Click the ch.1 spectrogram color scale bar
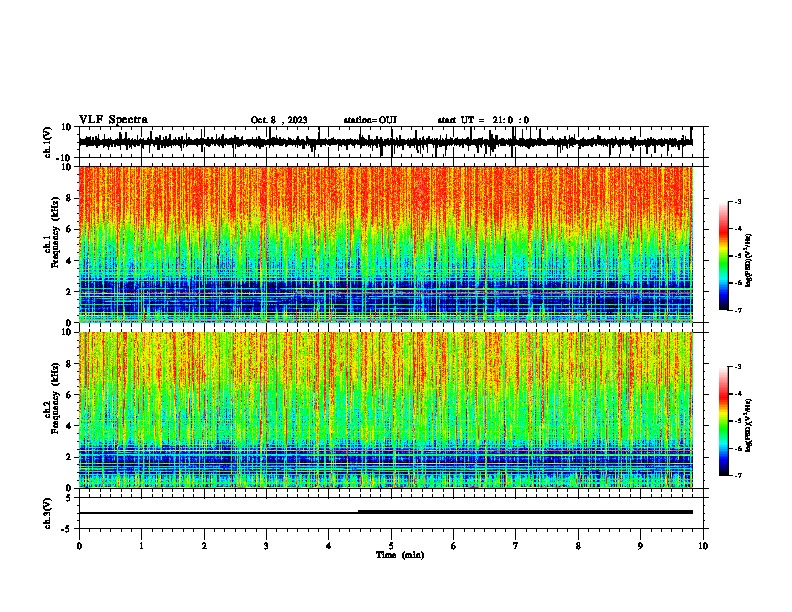The height and width of the screenshot is (612, 792). [724, 256]
